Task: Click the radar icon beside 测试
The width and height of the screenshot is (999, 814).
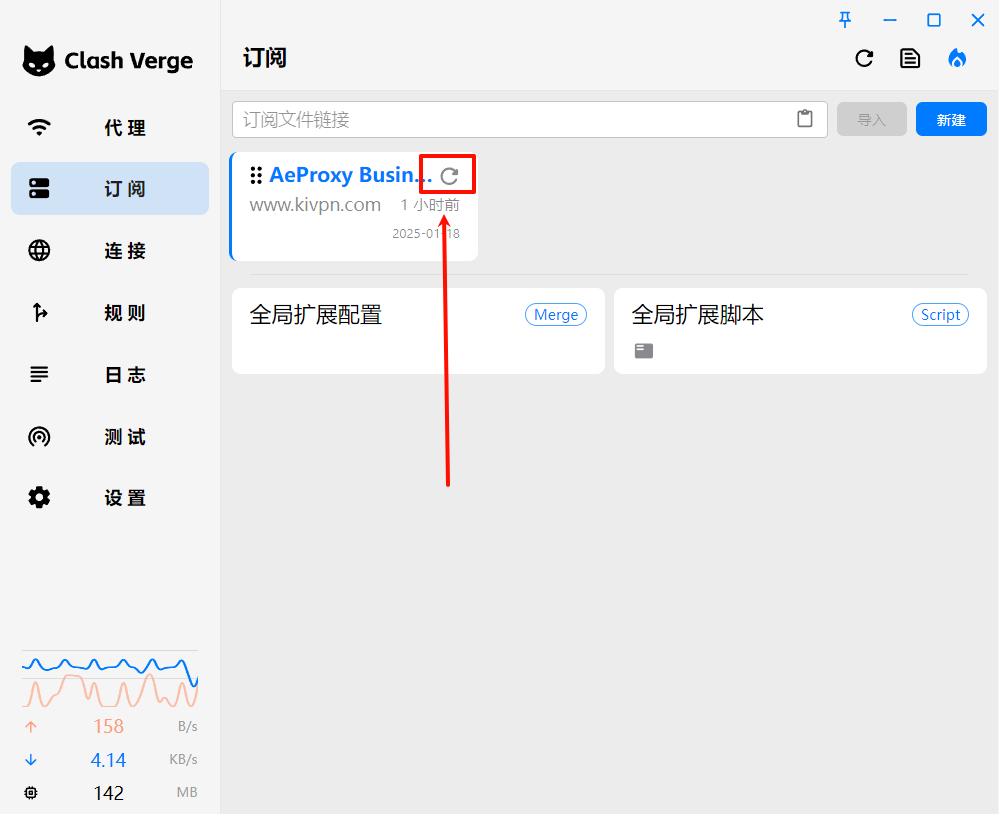Action: tap(39, 436)
